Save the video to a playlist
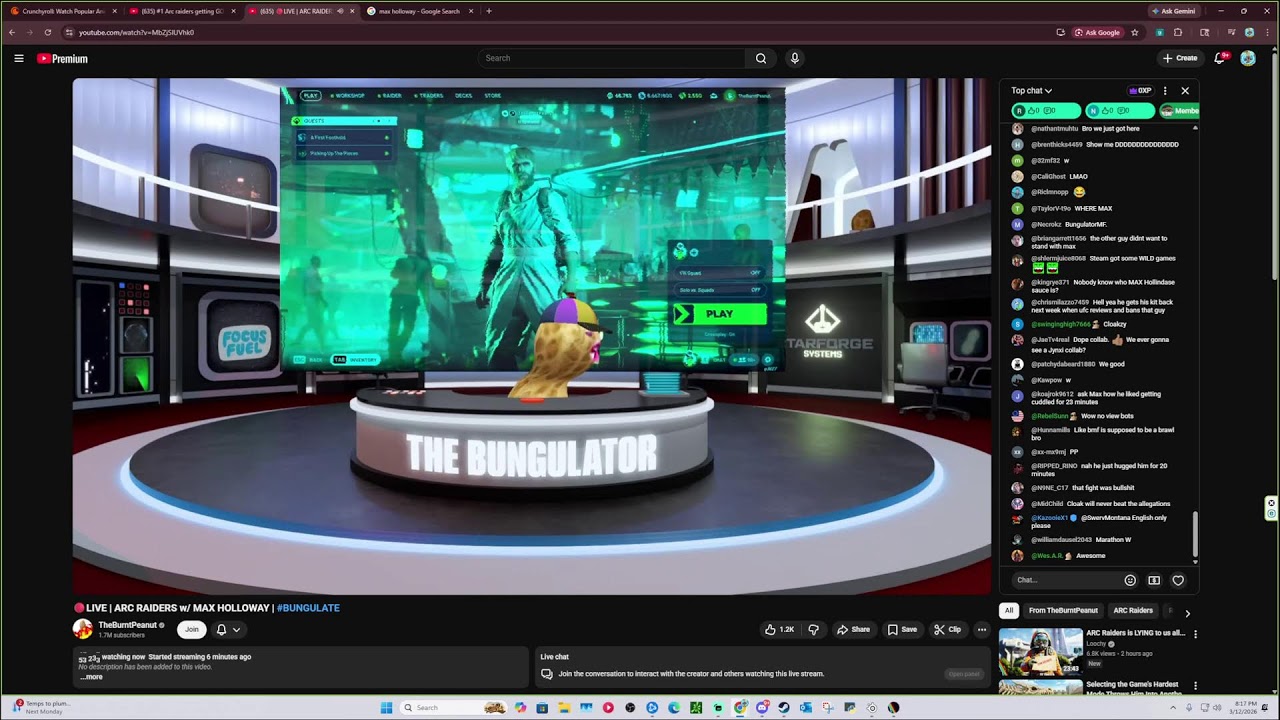1280x720 pixels. coord(902,629)
